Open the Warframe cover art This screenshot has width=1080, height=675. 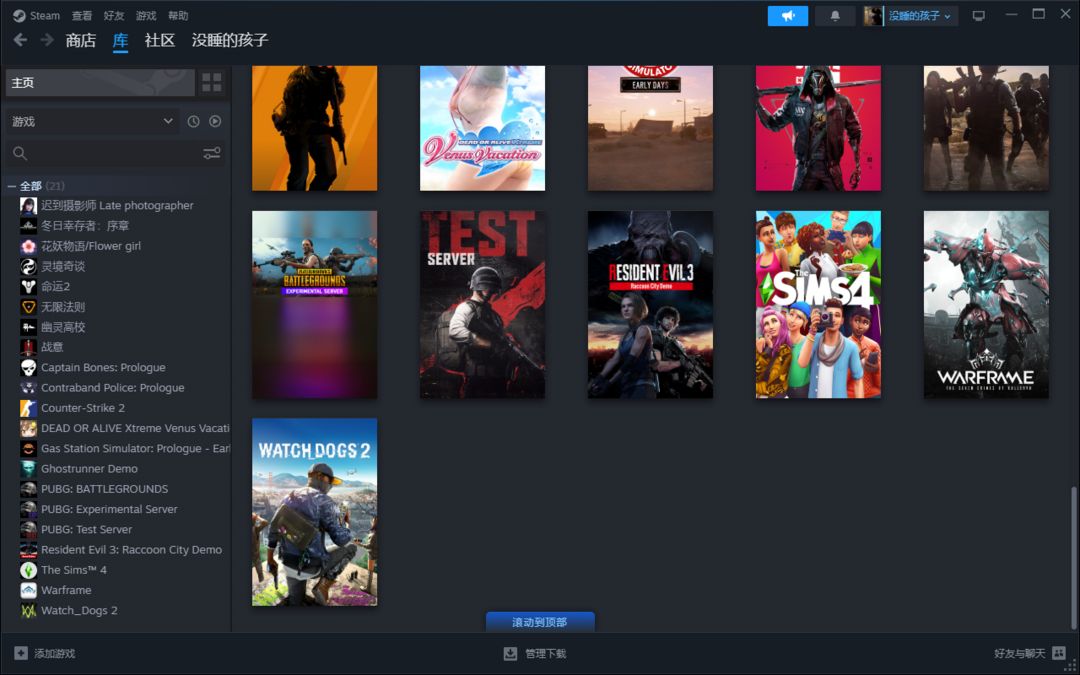click(986, 304)
